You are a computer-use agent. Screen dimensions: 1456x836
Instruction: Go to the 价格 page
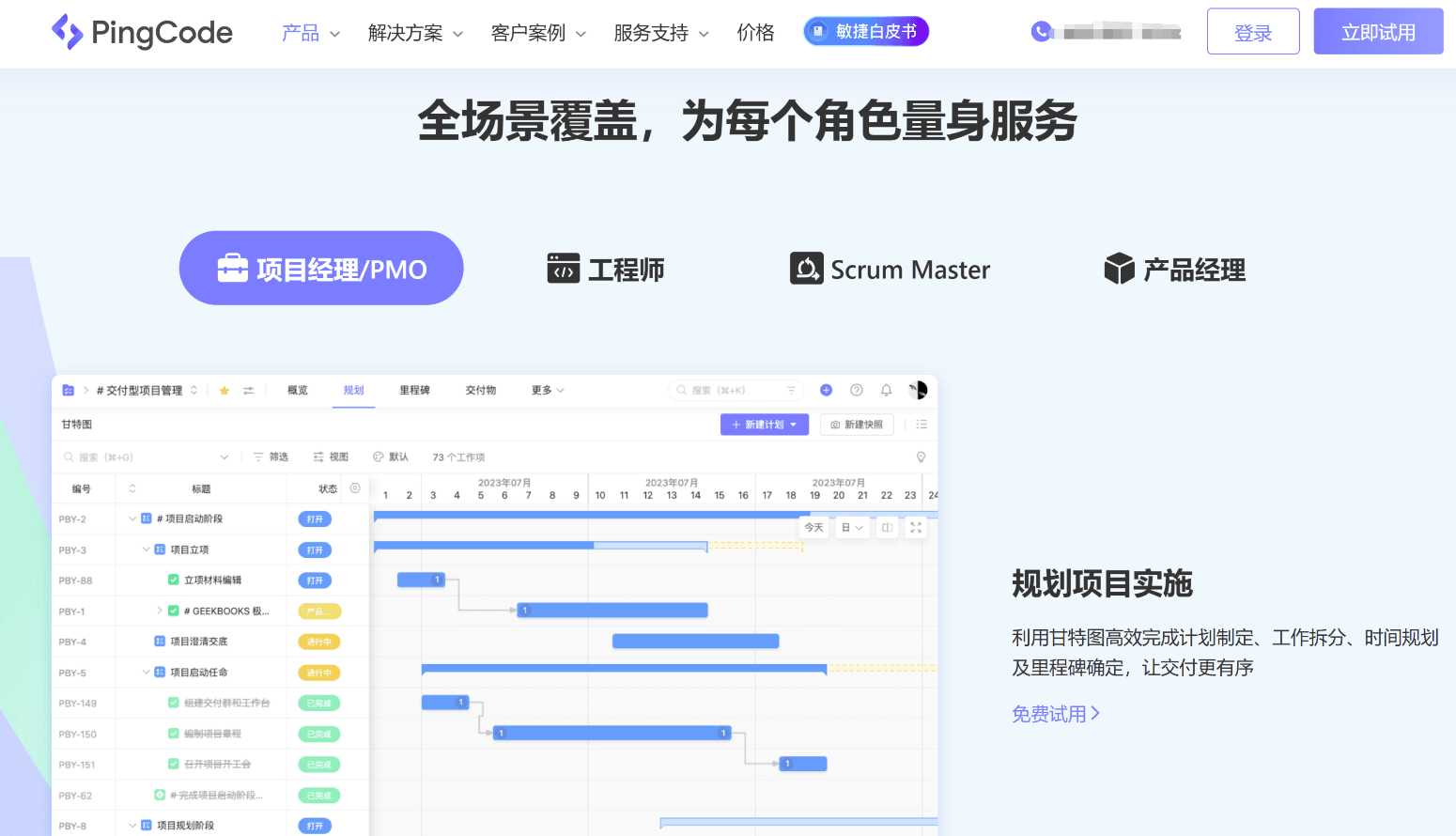(755, 33)
